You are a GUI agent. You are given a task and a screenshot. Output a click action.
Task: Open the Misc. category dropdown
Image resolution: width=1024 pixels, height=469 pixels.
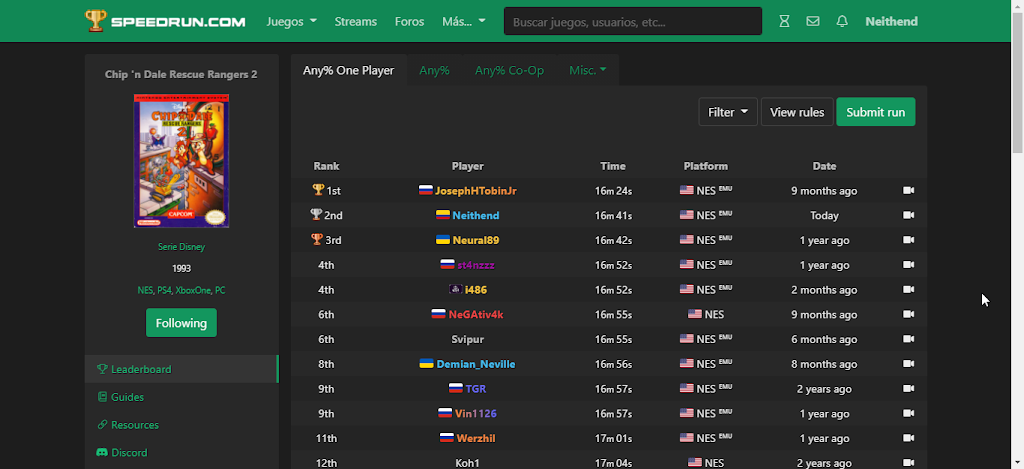(588, 70)
